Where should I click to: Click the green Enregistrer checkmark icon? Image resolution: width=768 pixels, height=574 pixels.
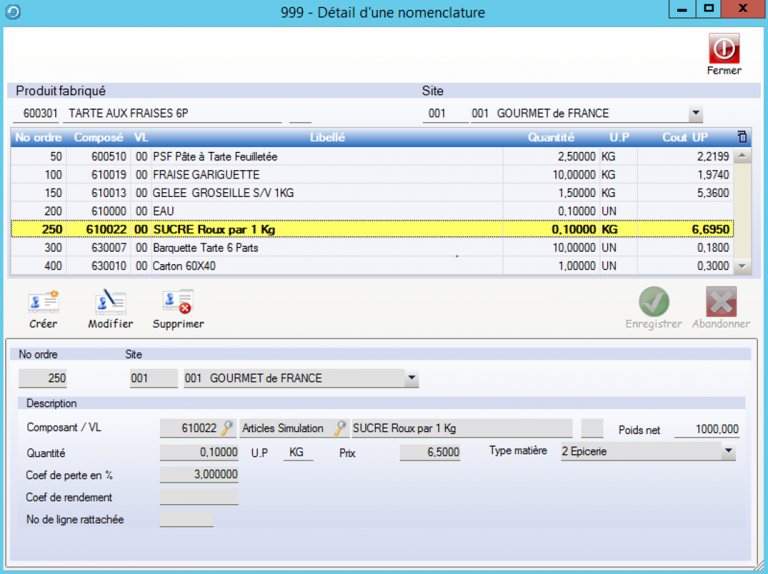[654, 302]
